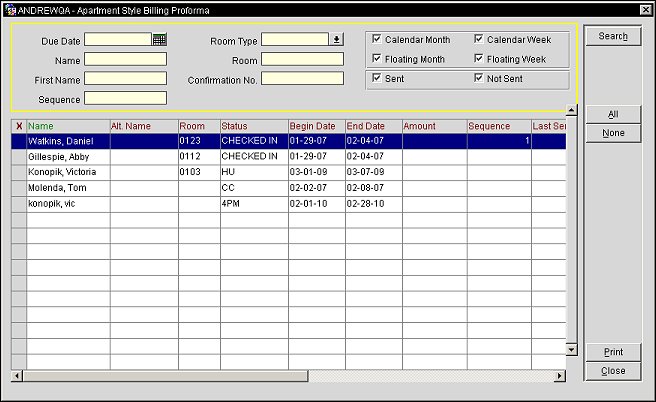Viewport: 656px width, 402px height.
Task: Click the X select-all column header
Action: click(19, 126)
